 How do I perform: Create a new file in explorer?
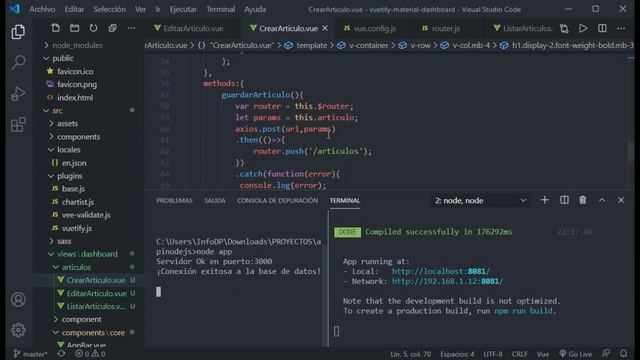click(55, 28)
